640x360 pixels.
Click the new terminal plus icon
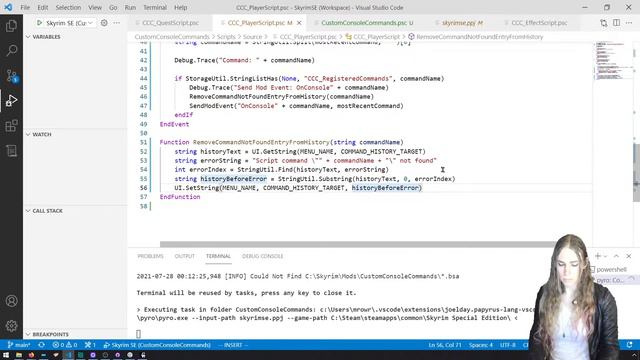[x=598, y=256]
